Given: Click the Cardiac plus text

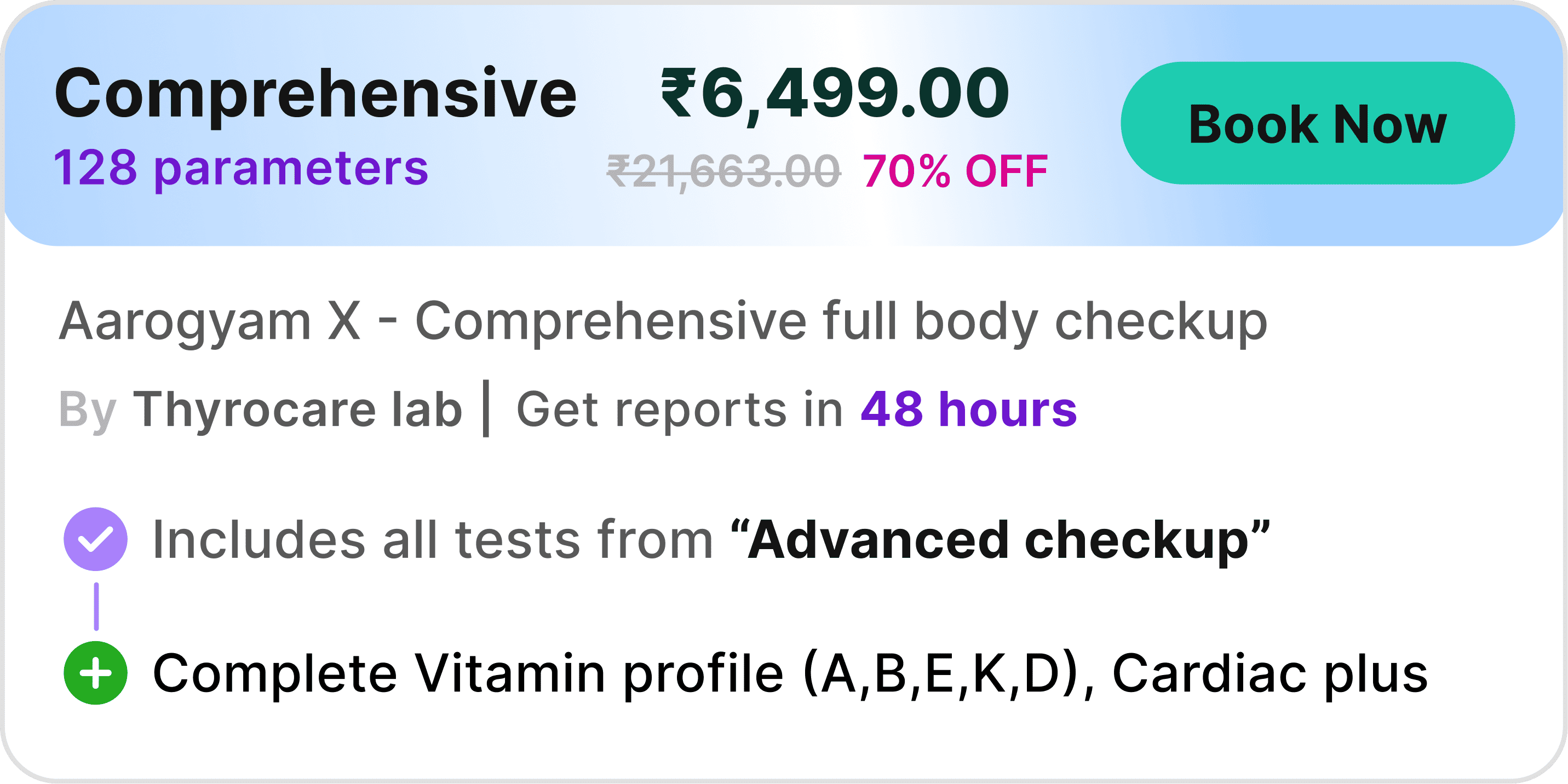Looking at the screenshot, I should [x=1270, y=673].
